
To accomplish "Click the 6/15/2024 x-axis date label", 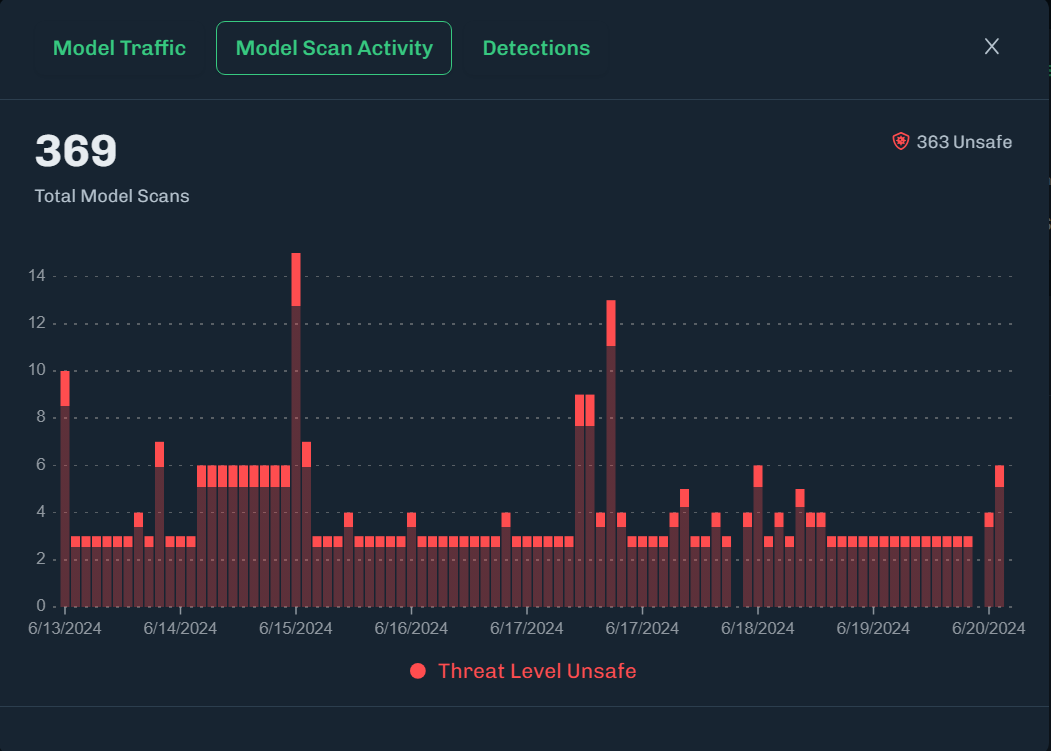I will [296, 628].
